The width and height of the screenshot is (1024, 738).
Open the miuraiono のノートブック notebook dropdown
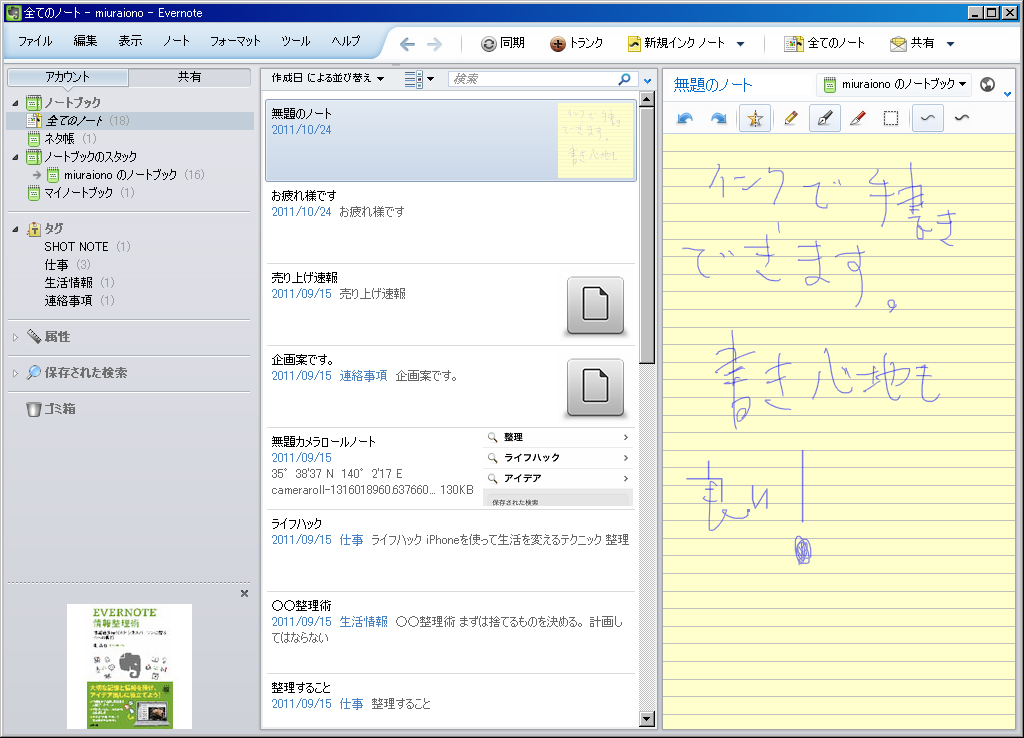click(894, 84)
